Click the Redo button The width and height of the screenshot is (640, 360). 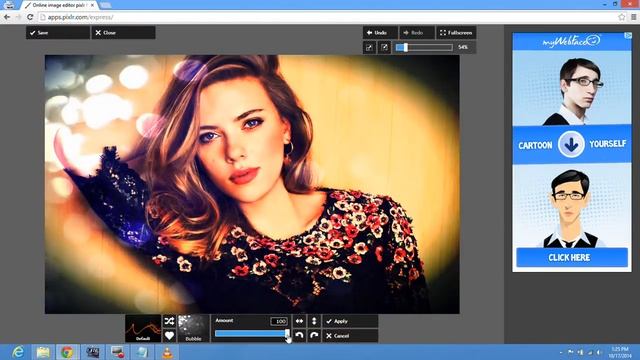click(417, 33)
